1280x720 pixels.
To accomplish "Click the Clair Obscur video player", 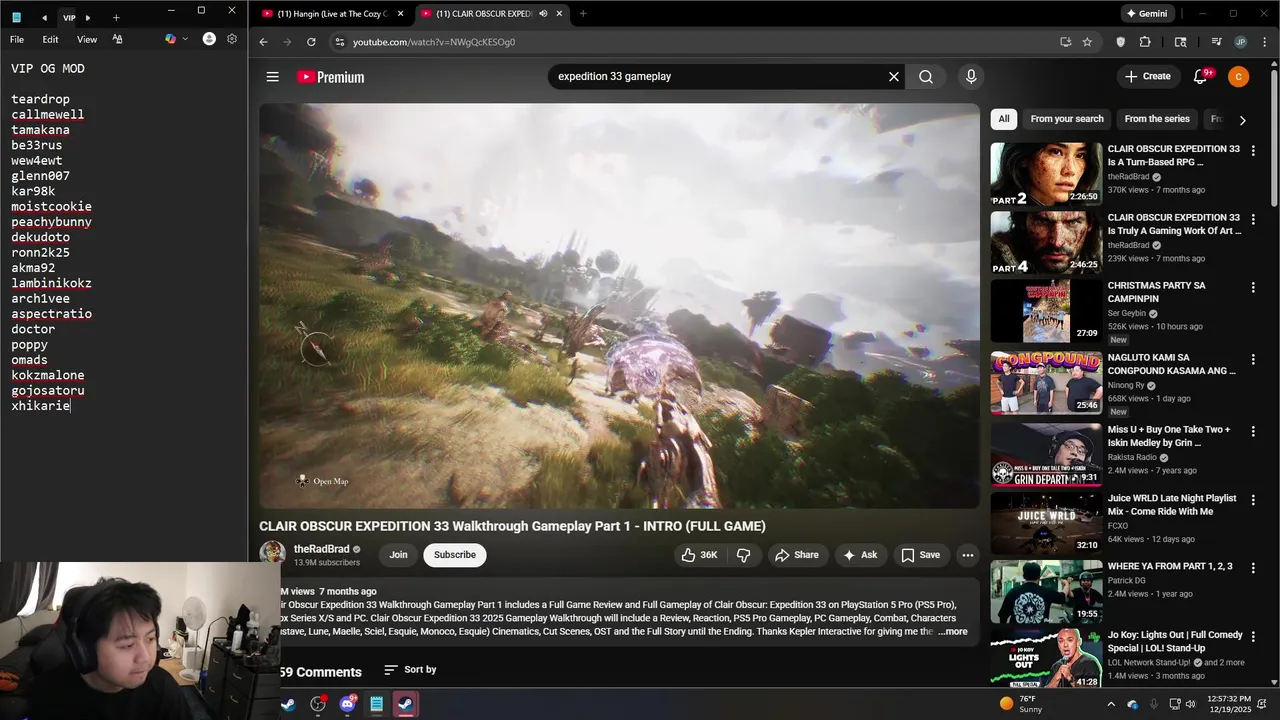I will tap(619, 306).
